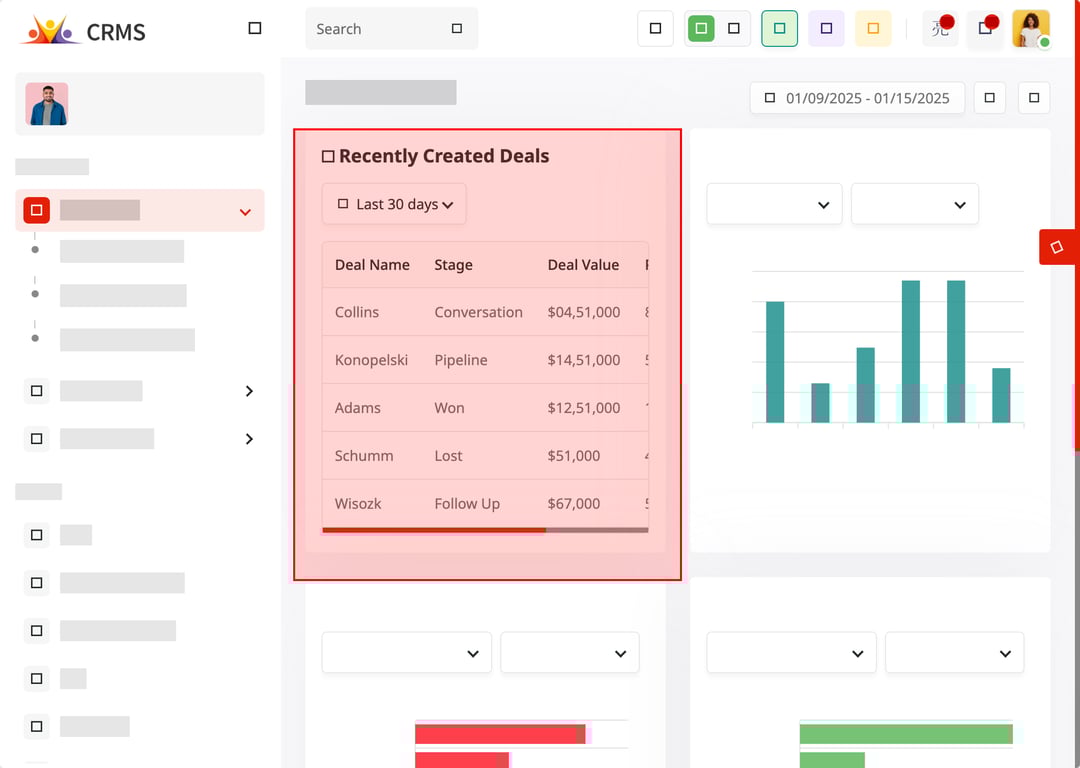The width and height of the screenshot is (1080, 768).
Task: Collapse the active red sidebar menu chevron
Action: [x=245, y=212]
